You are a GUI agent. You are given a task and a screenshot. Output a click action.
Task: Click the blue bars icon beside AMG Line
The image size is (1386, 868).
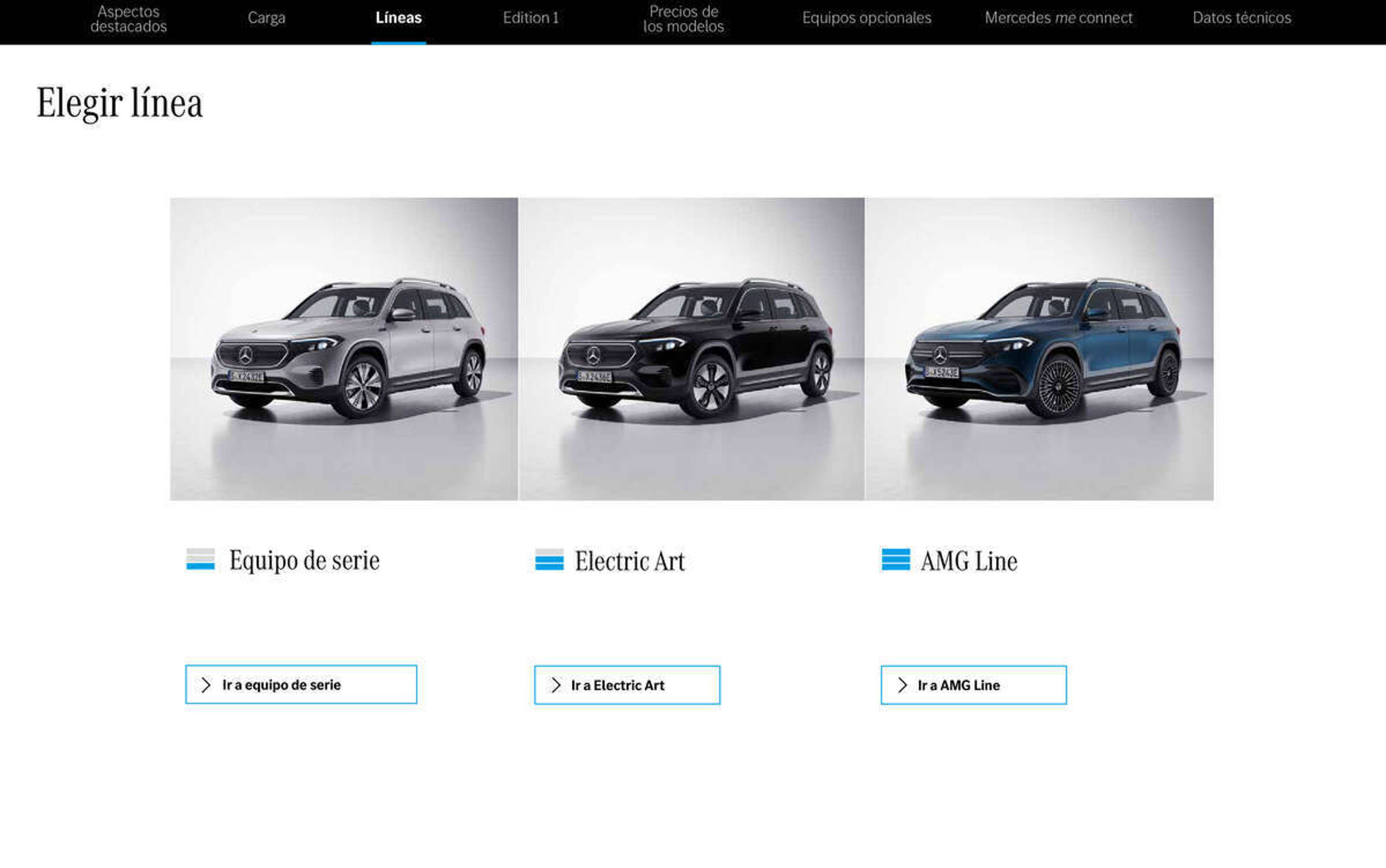click(x=895, y=560)
